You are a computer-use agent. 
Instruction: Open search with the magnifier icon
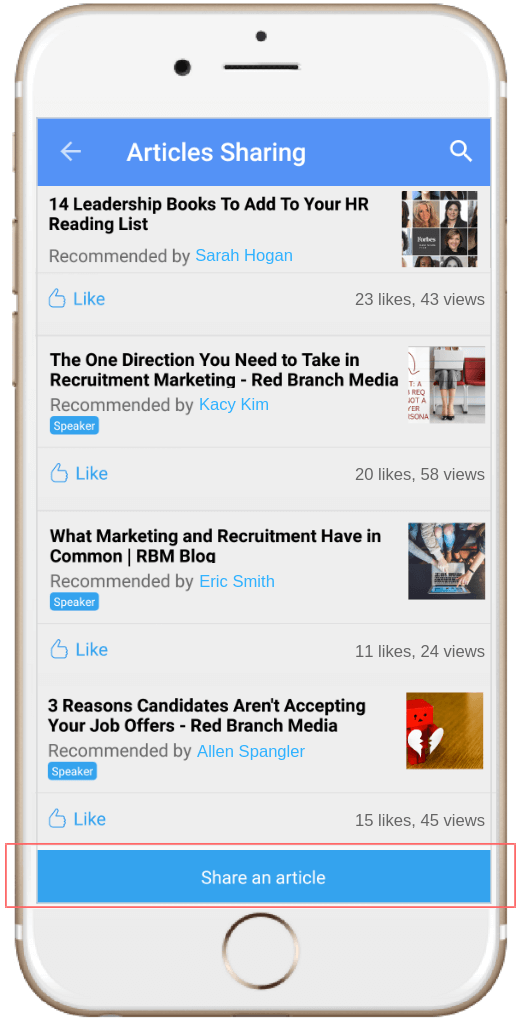(x=461, y=151)
